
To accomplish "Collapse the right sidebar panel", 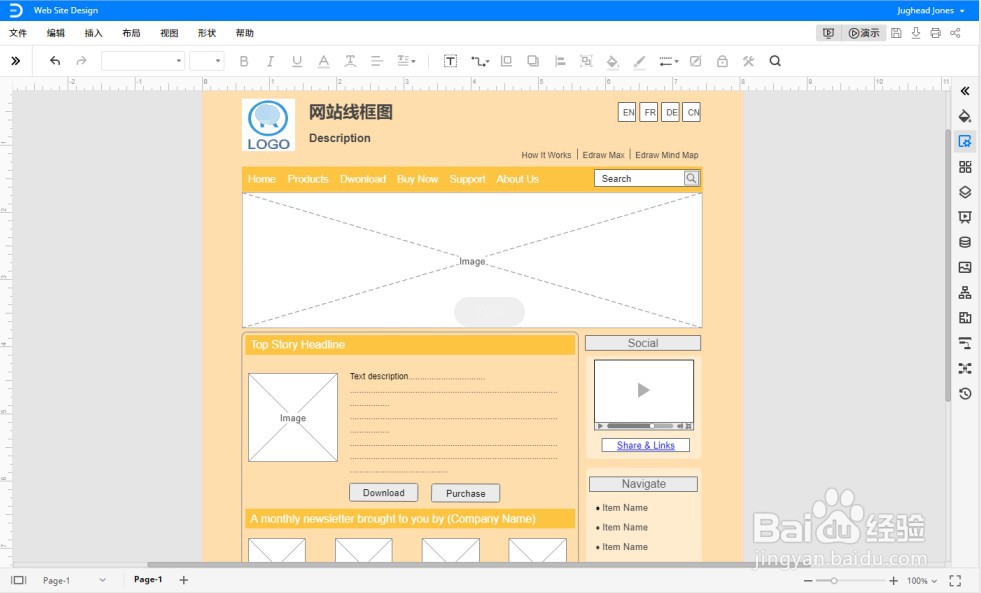I will click(x=965, y=91).
